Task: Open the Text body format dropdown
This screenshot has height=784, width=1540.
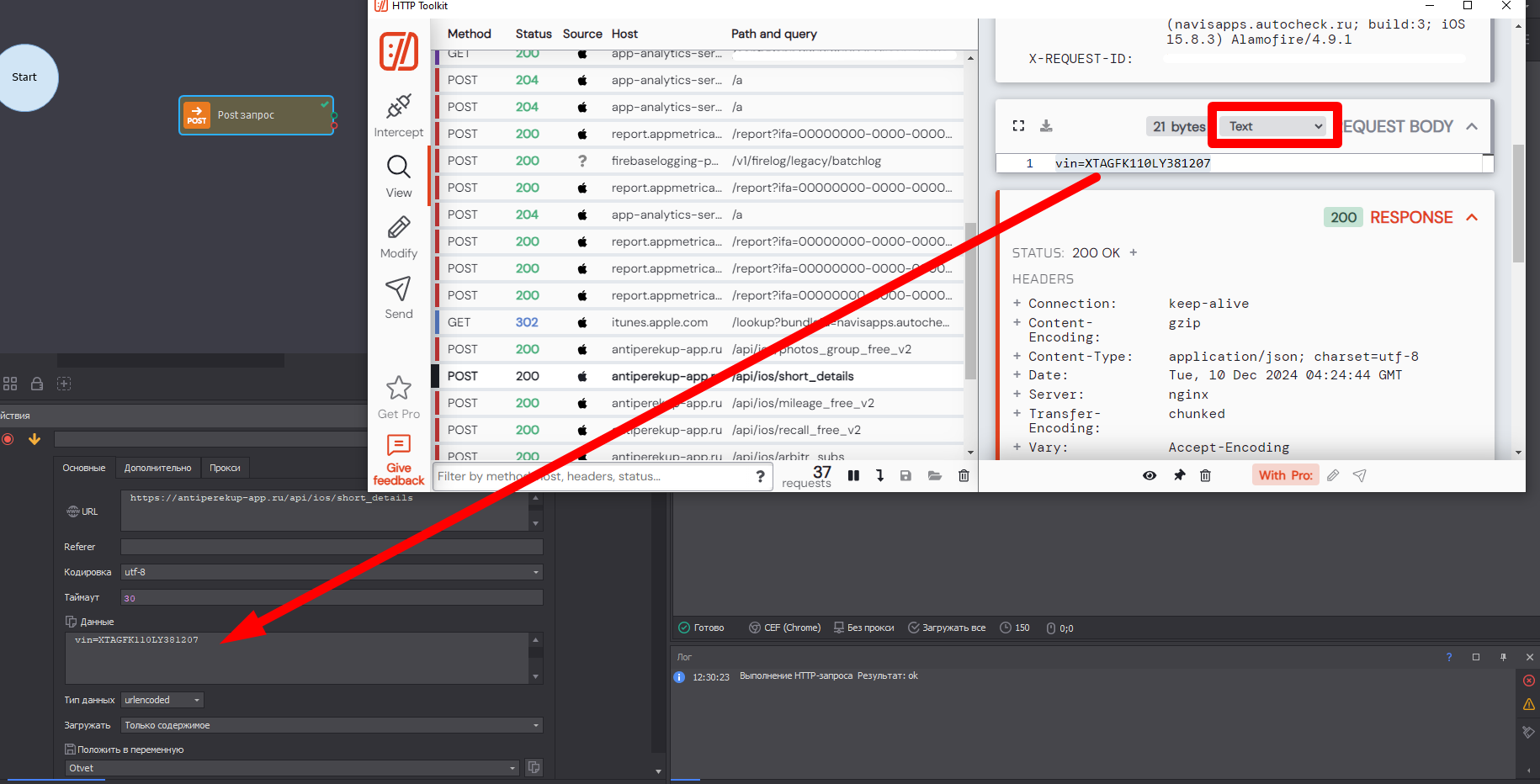Action: tap(1274, 126)
